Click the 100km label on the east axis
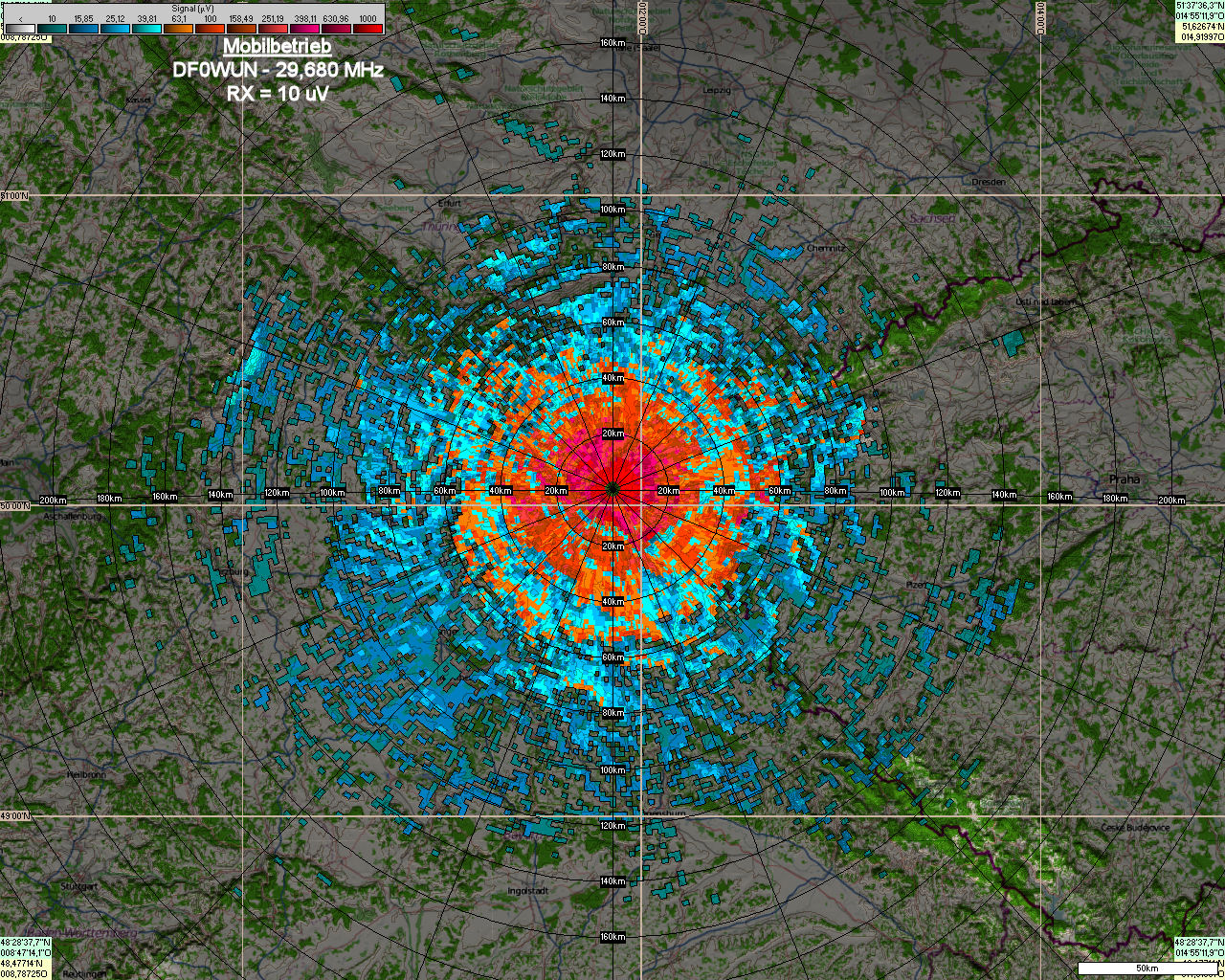Viewport: 1225px width, 980px height. click(x=891, y=493)
